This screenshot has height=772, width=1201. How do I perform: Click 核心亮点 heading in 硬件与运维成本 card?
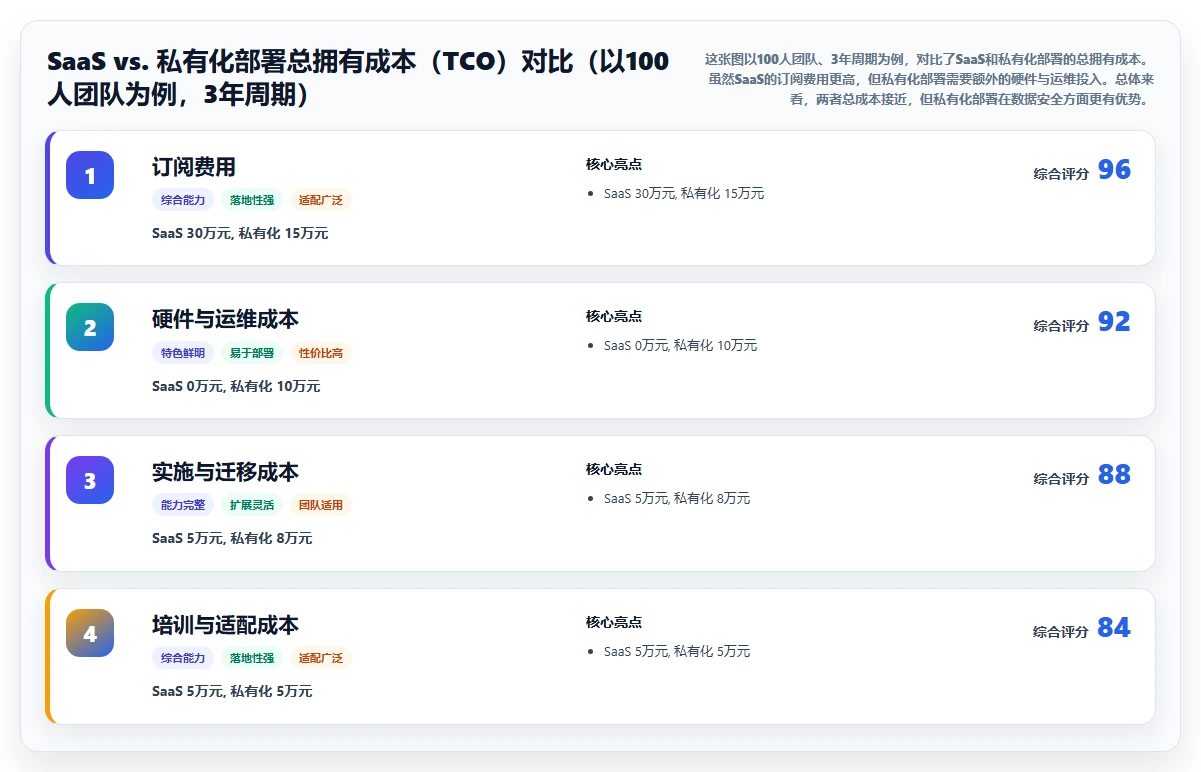614,316
